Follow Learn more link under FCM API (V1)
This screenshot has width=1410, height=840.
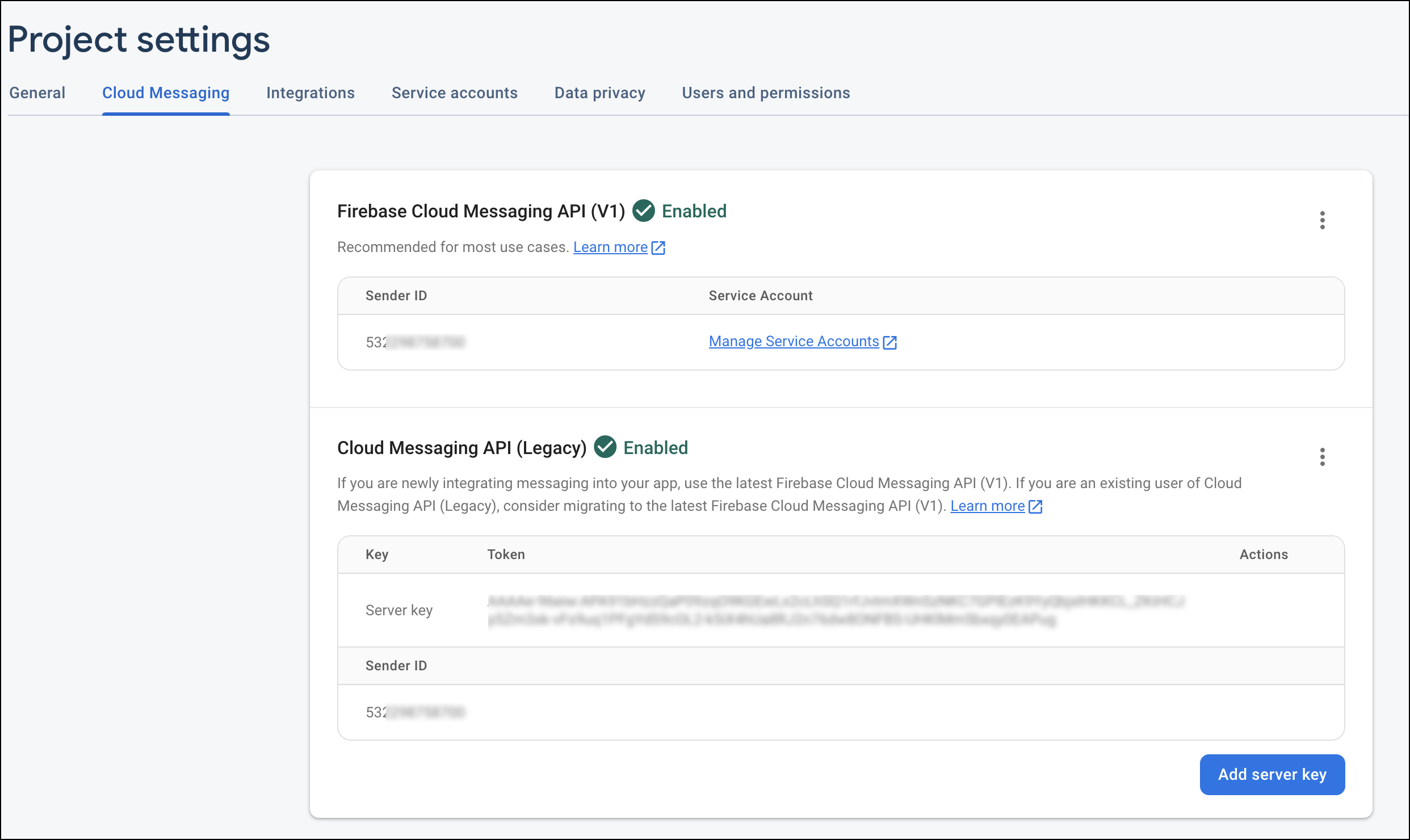click(610, 247)
